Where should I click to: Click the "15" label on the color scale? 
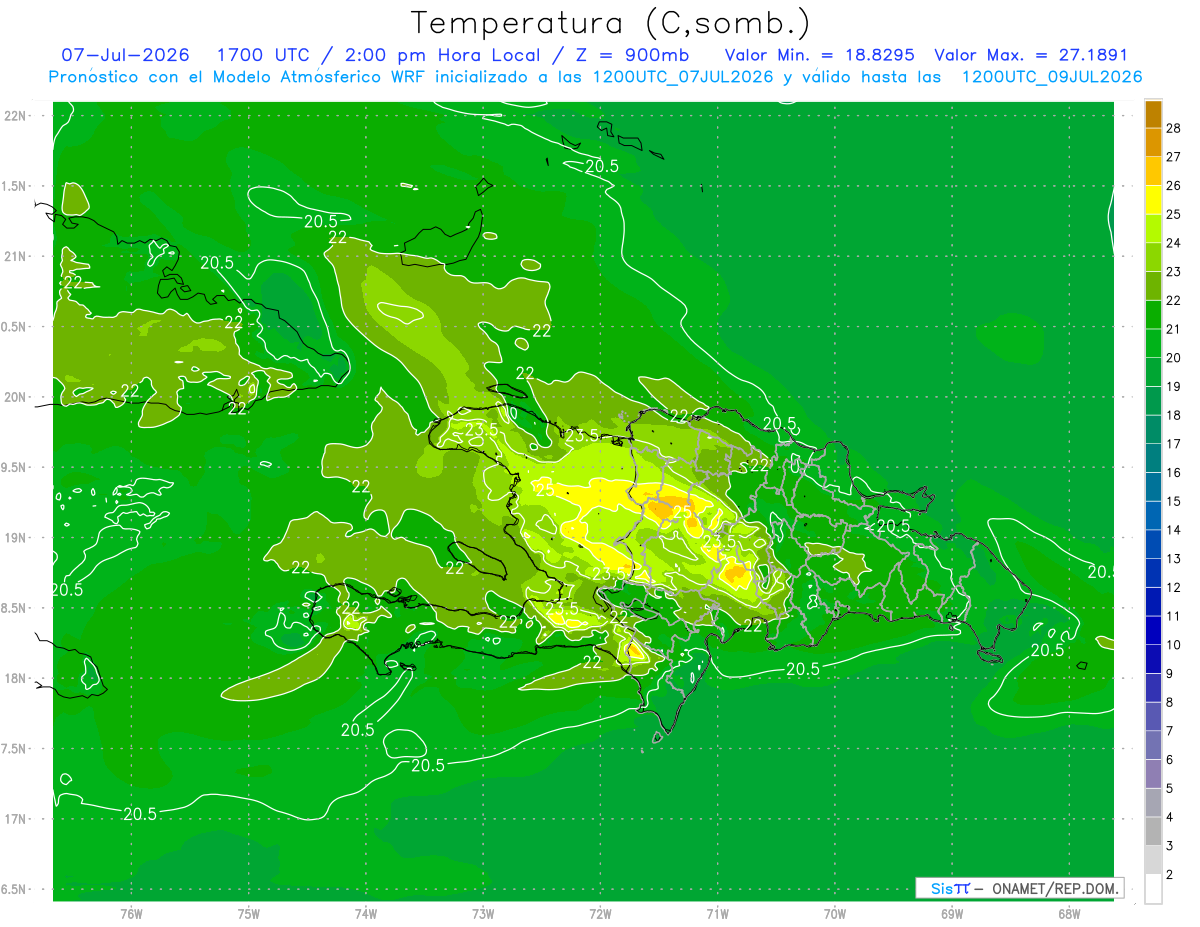coord(1173,501)
